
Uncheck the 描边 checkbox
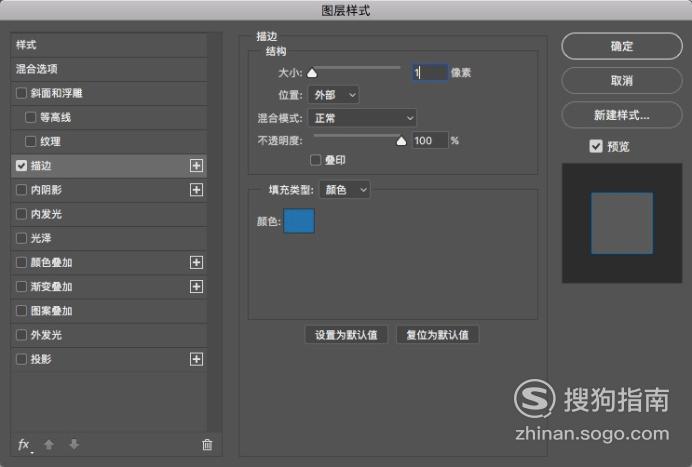[21, 166]
